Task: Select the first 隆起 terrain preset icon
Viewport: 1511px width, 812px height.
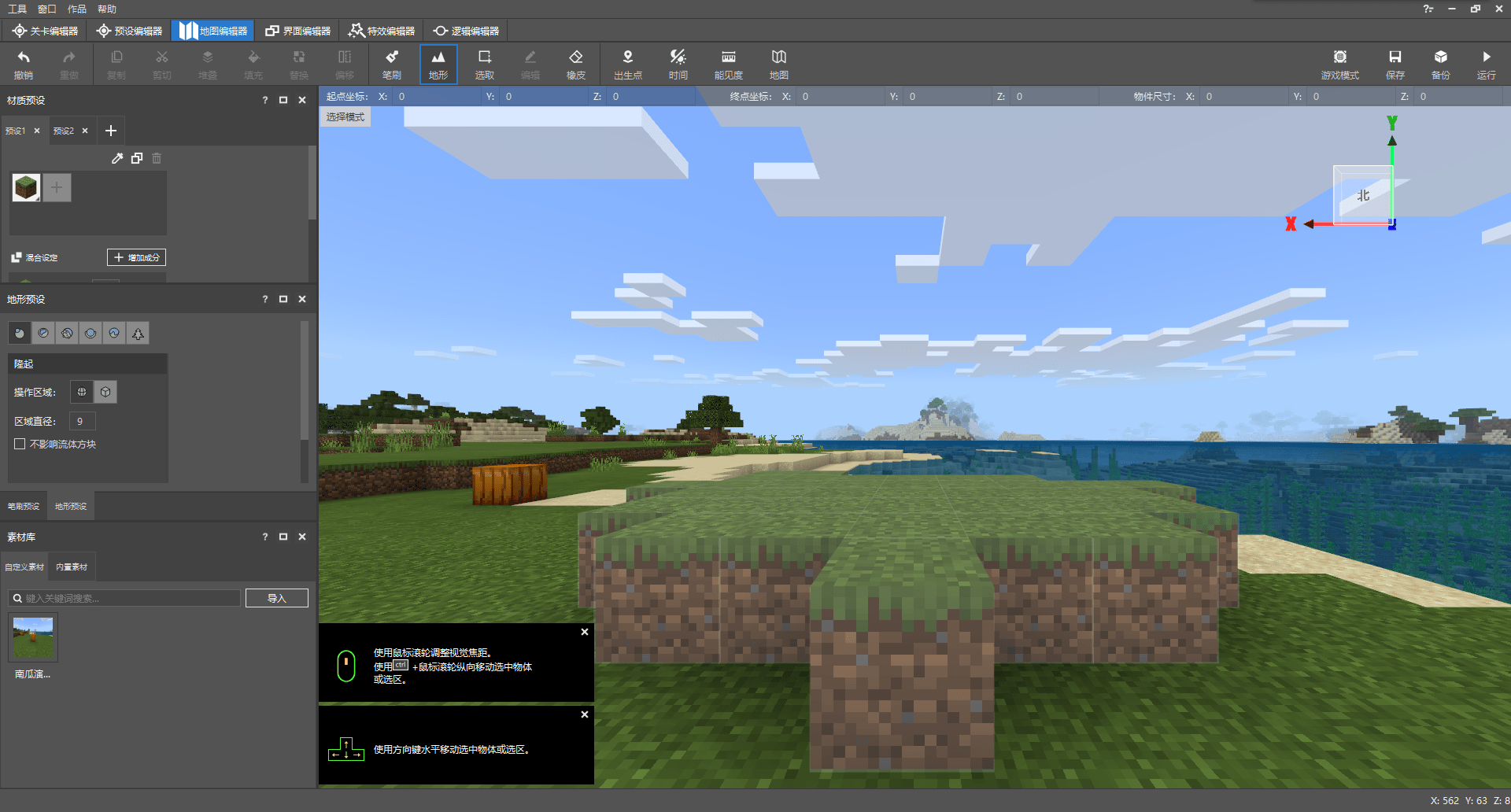Action: pos(20,334)
